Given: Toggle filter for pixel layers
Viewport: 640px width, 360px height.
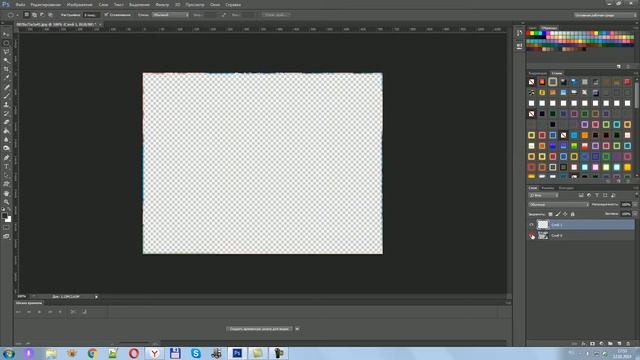Looking at the screenshot, I should (581, 196).
